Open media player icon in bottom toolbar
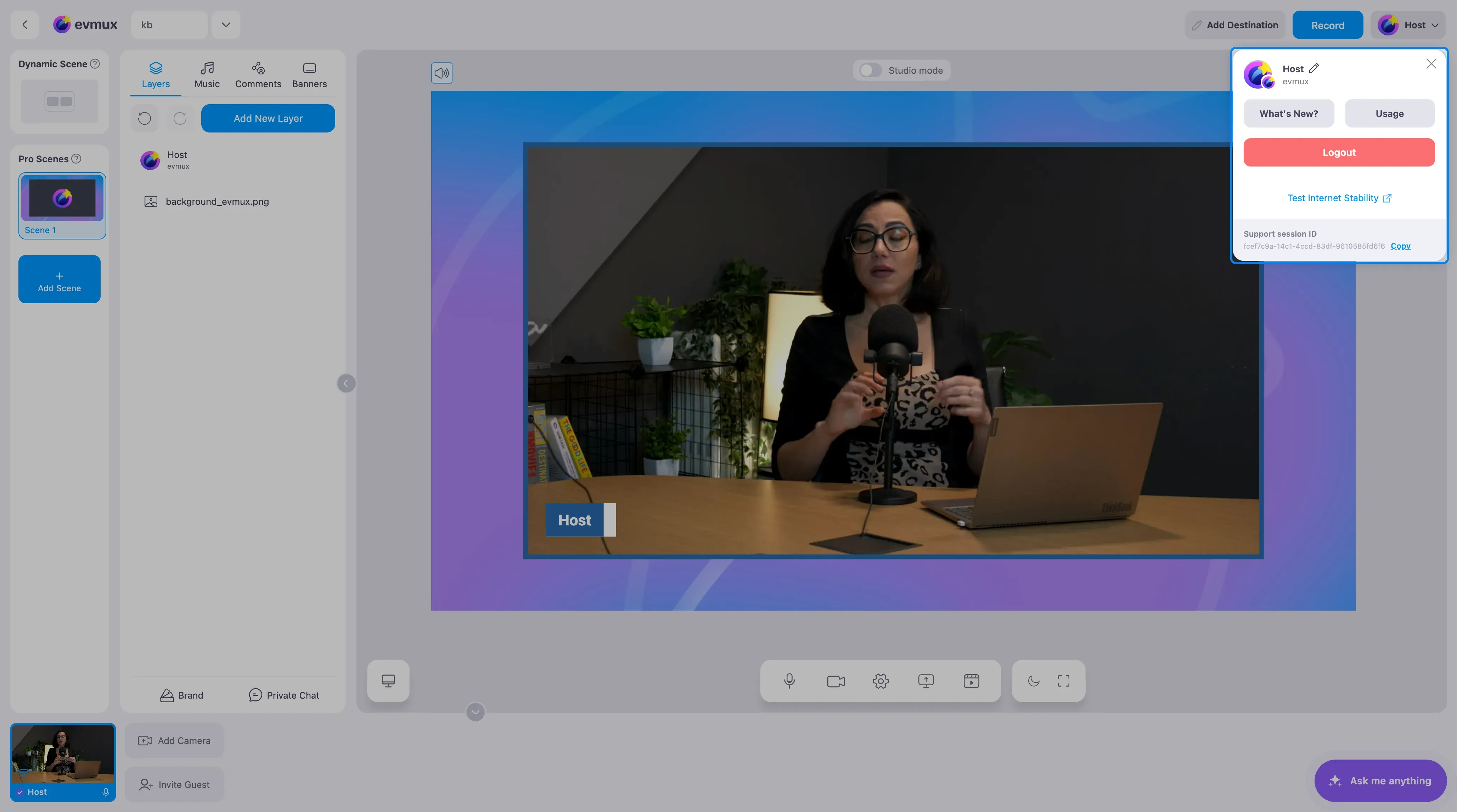This screenshot has height=812, width=1457. point(971,681)
